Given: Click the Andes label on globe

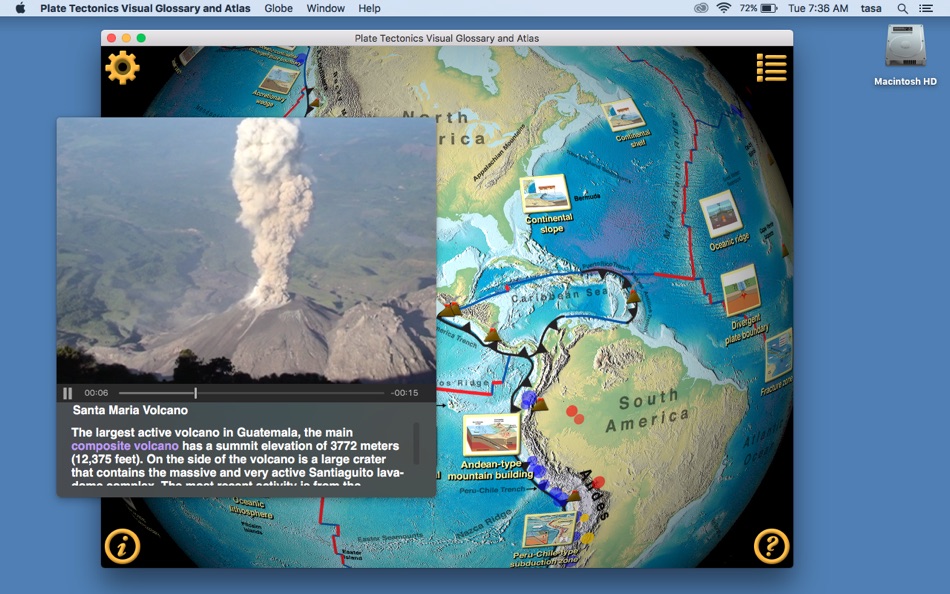Looking at the screenshot, I should (x=594, y=495).
